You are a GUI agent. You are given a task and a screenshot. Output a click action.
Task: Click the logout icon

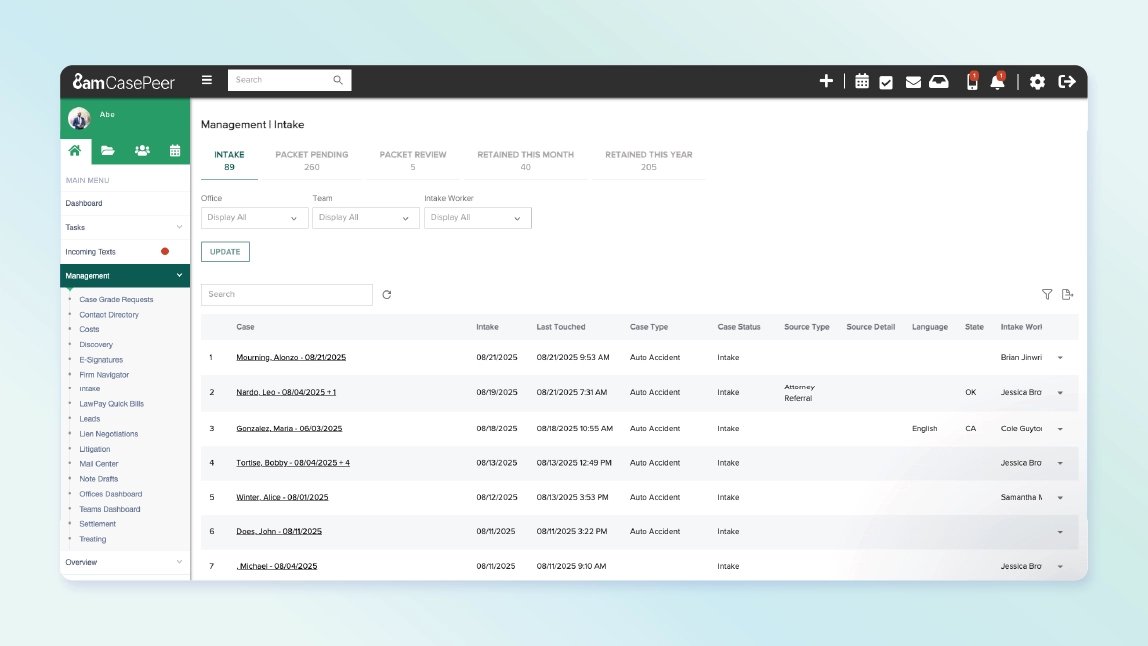(x=1067, y=81)
